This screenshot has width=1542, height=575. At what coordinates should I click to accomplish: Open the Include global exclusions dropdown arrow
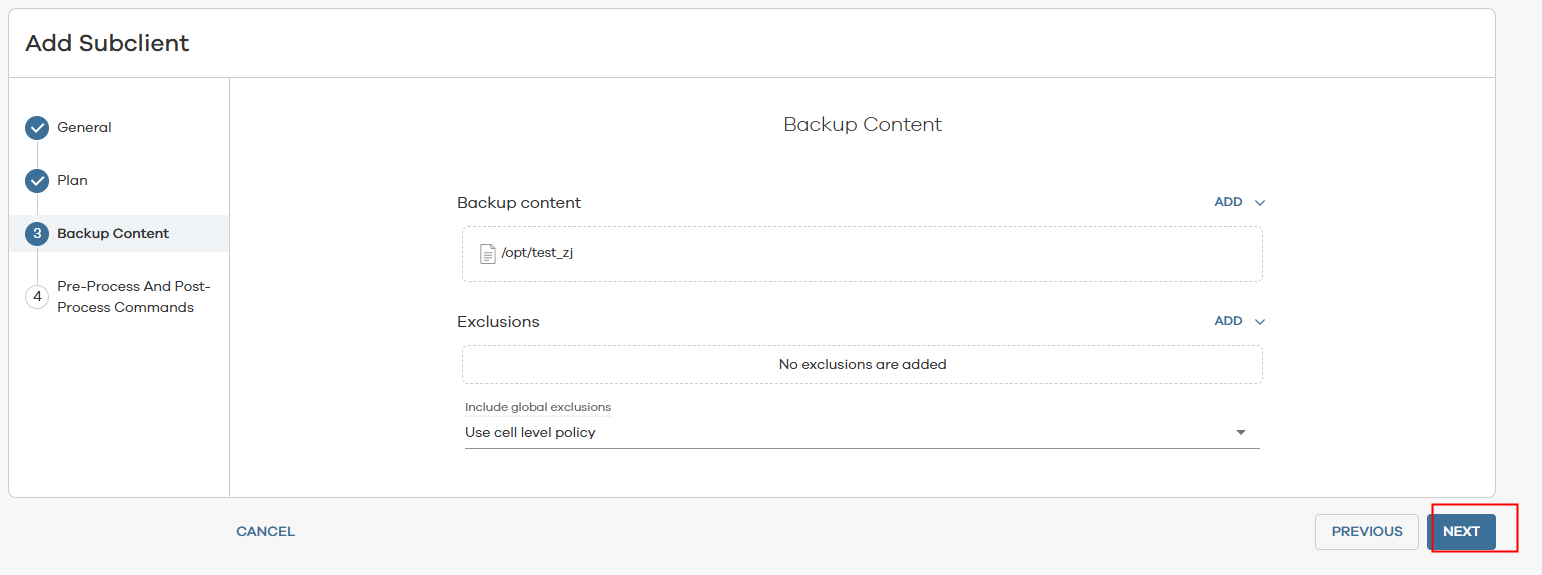[x=1241, y=433]
